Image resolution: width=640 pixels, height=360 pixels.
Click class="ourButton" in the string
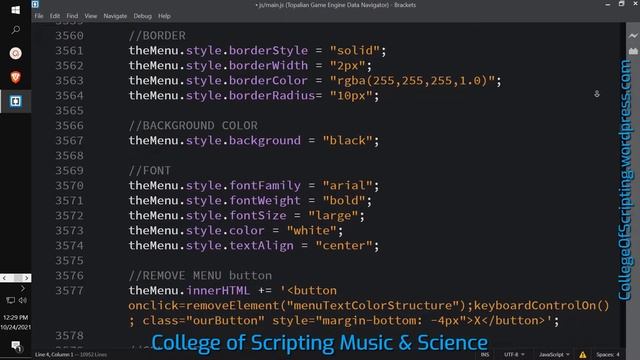(204, 320)
